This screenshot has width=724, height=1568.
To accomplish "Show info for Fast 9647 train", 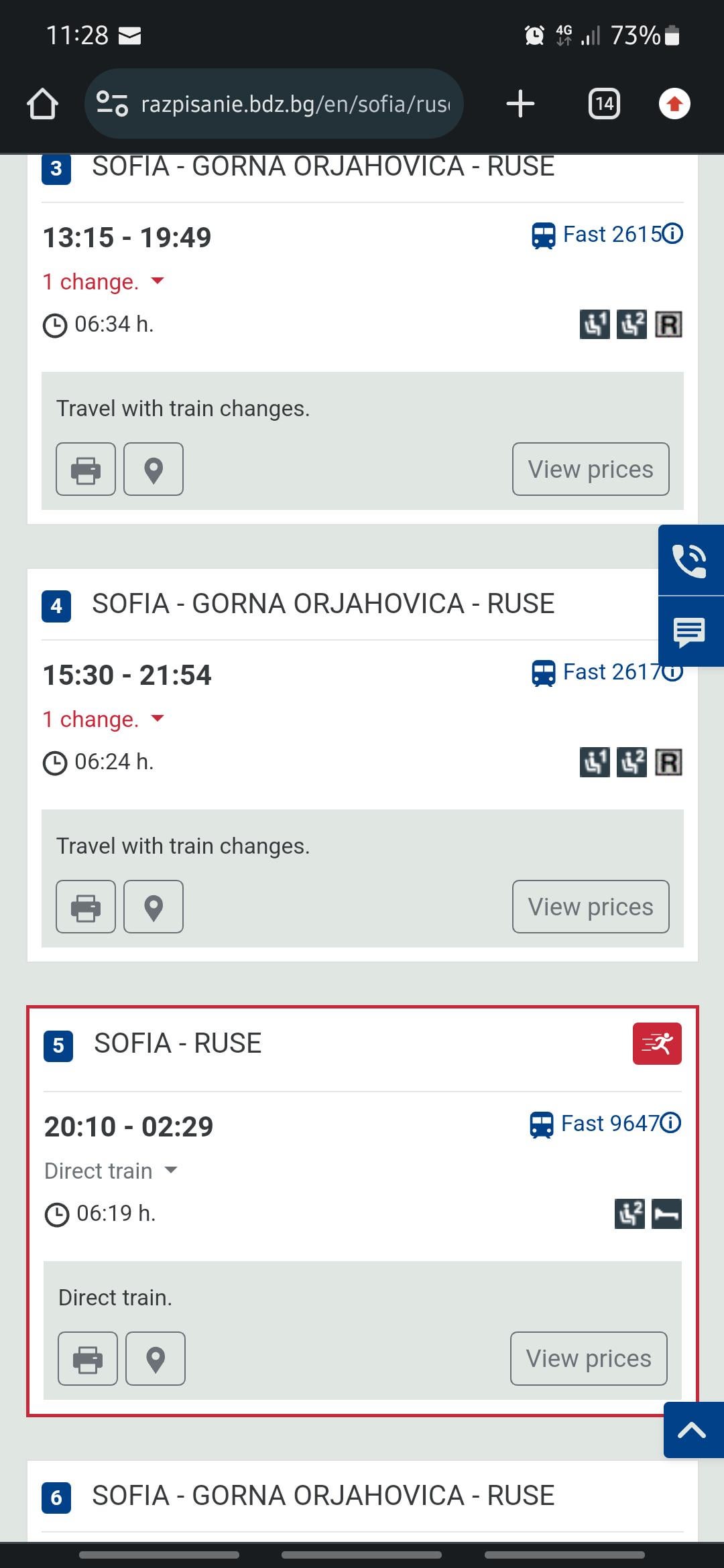I will point(671,1122).
